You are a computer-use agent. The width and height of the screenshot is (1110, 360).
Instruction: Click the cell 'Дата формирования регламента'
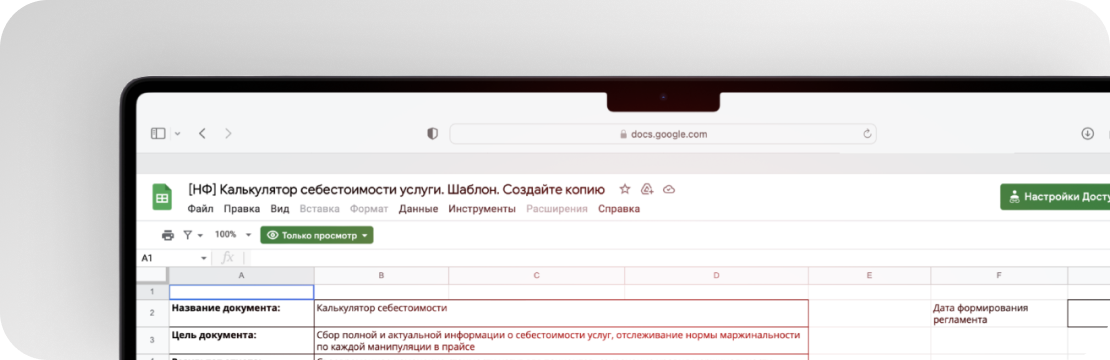[999, 313]
